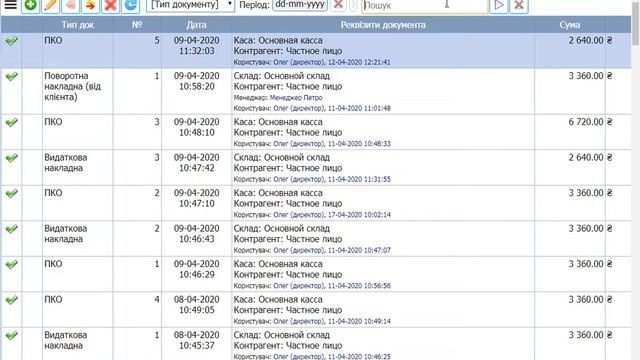Viewport: 640px width, 360px height.
Task: Click green checkmark of Видаткова накладна number 3
Action: [12, 158]
